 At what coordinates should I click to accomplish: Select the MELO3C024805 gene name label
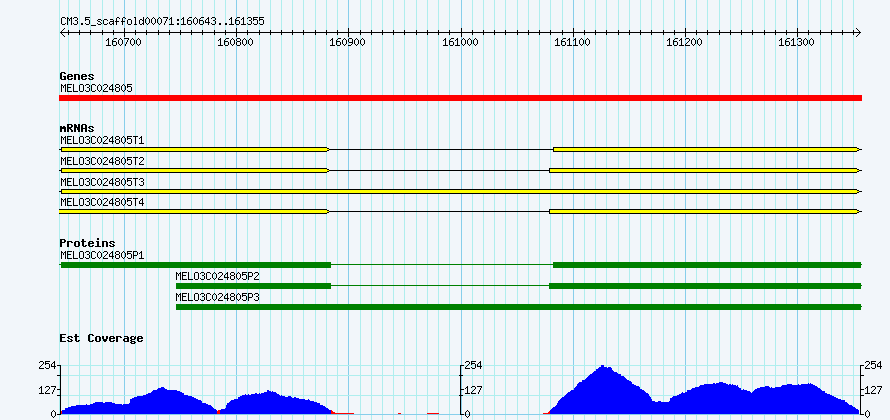[x=96, y=88]
